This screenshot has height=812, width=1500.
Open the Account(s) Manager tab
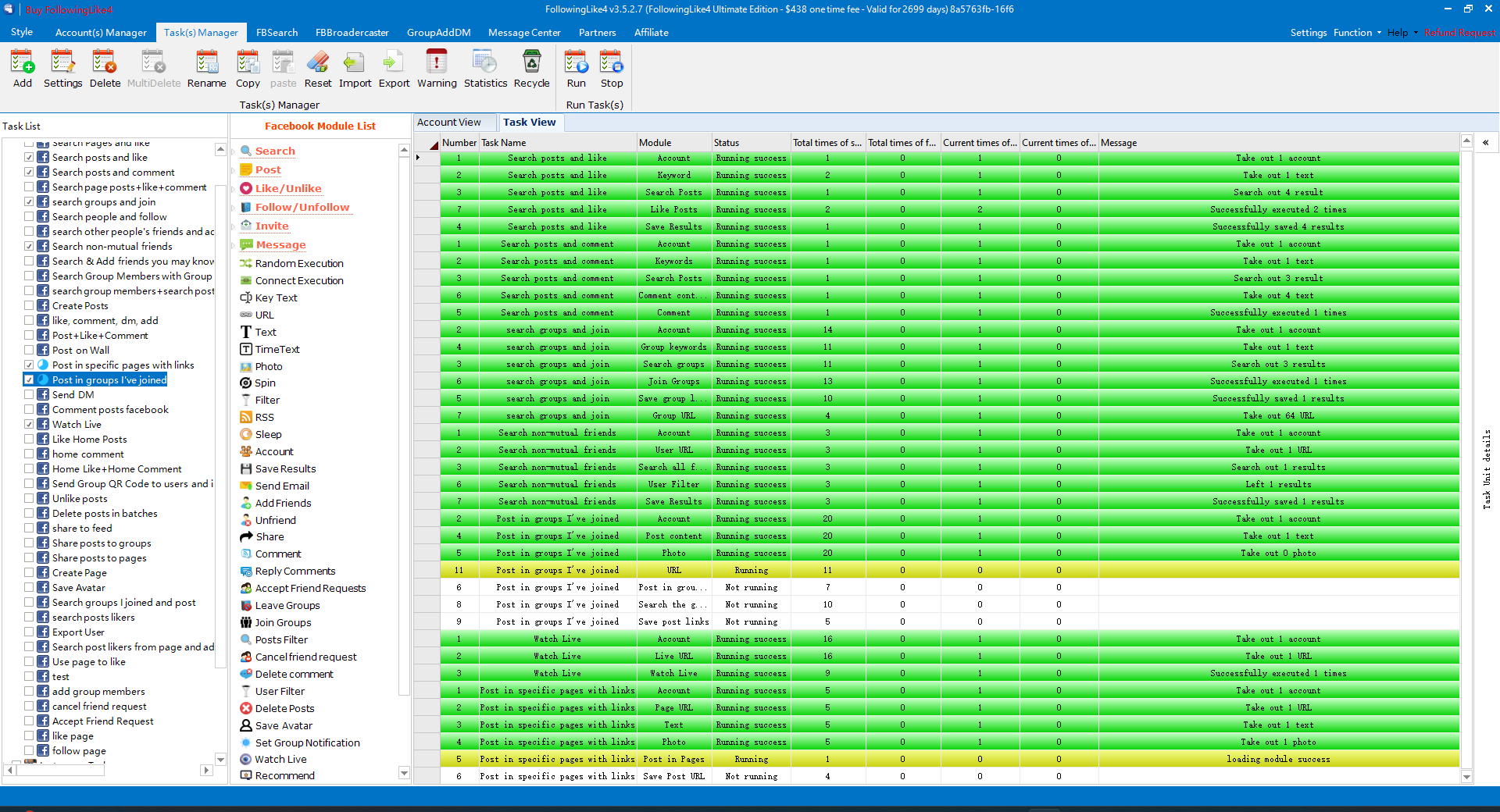[101, 32]
